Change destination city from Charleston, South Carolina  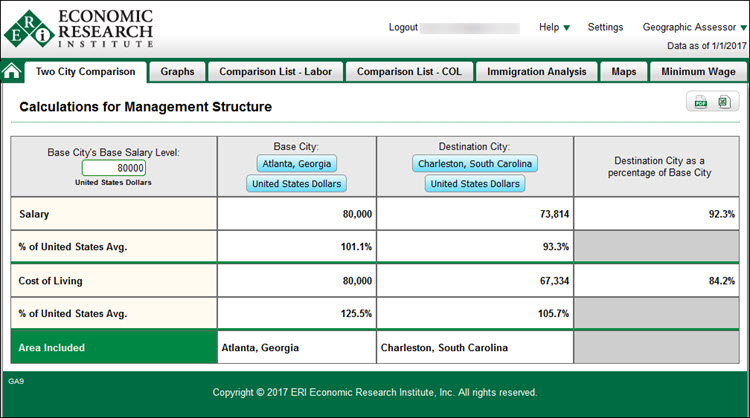(x=475, y=164)
